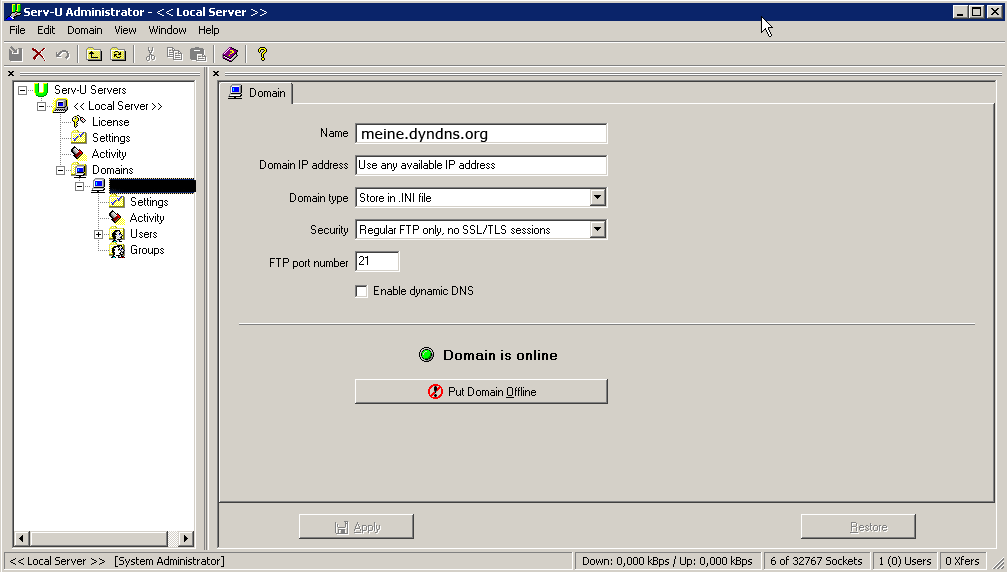The height and width of the screenshot is (572, 1007).
Task: Click tree scrollbar right arrow
Action: pyautogui.click(x=187, y=539)
